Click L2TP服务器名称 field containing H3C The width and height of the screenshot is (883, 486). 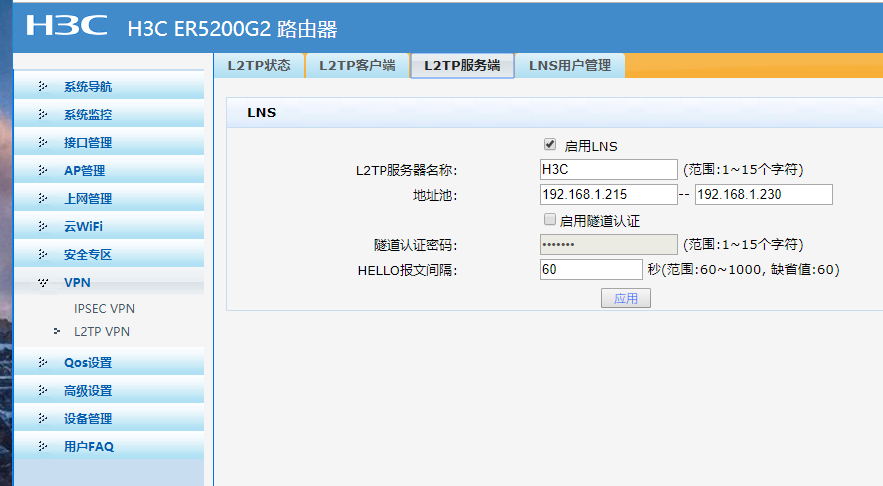(x=608, y=170)
